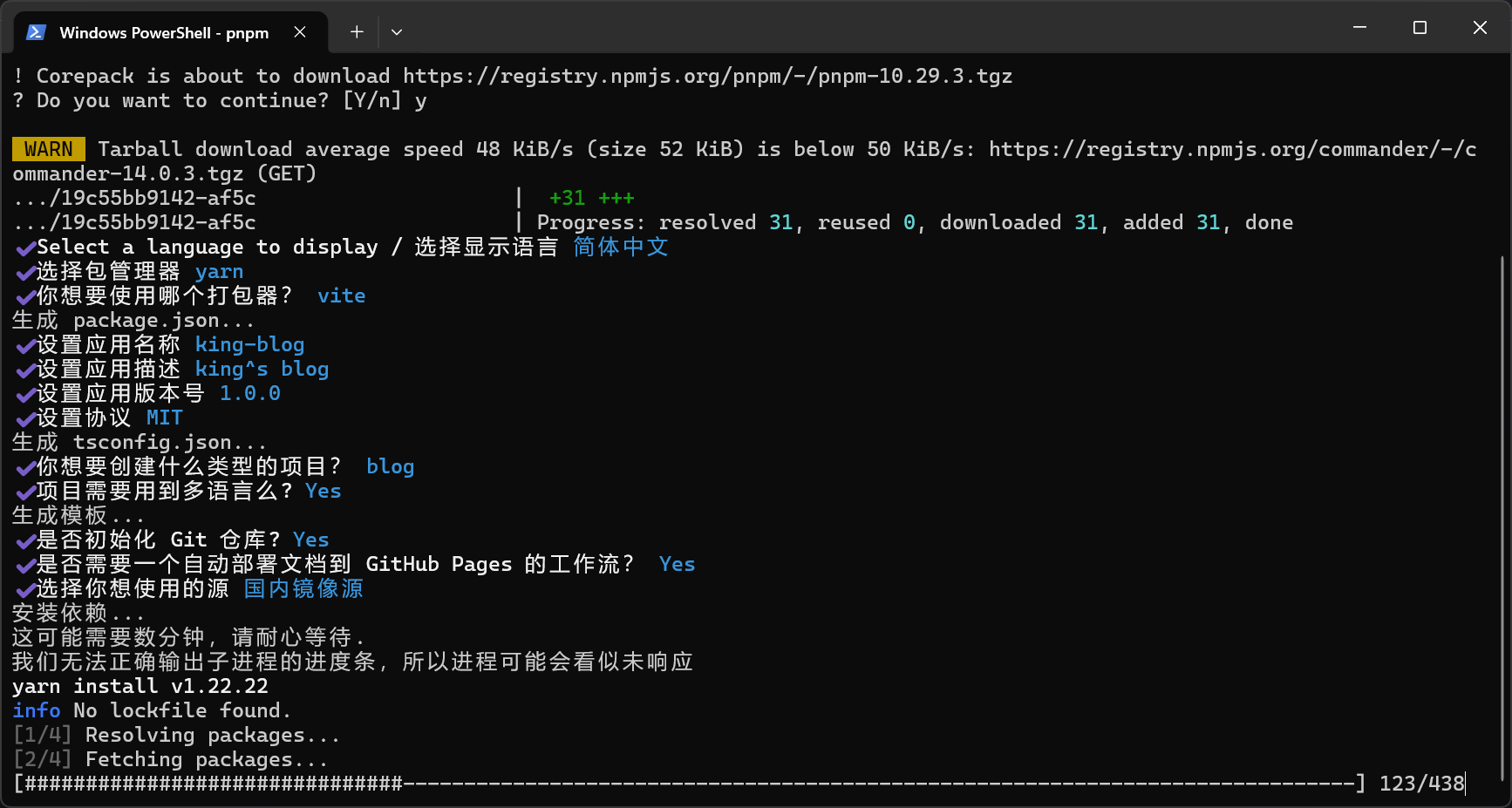Viewport: 1512px width, 808px height.
Task: Click the GitHub Pages workflow Yes answer
Action: [677, 564]
